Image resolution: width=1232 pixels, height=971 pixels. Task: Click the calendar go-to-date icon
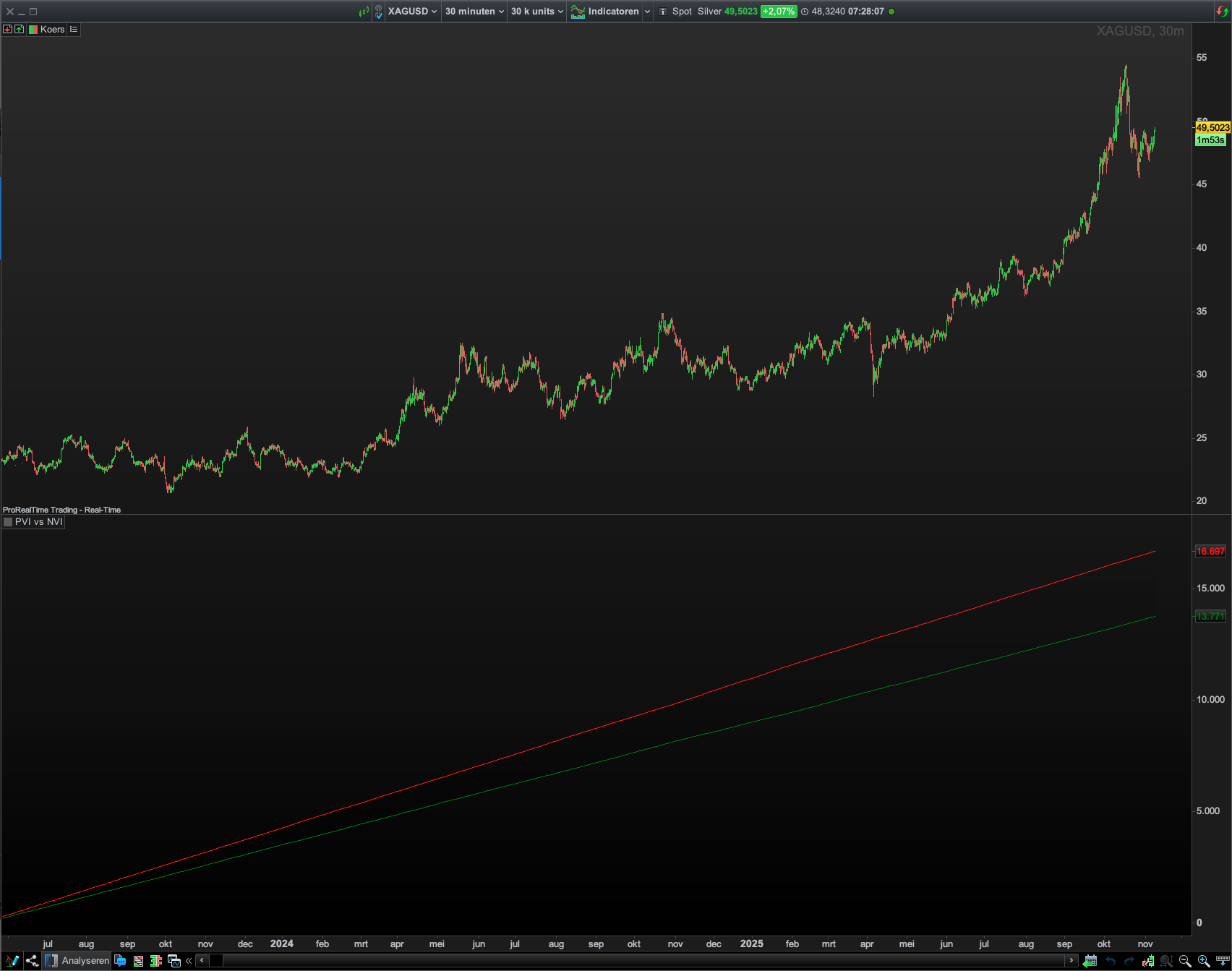1090,961
